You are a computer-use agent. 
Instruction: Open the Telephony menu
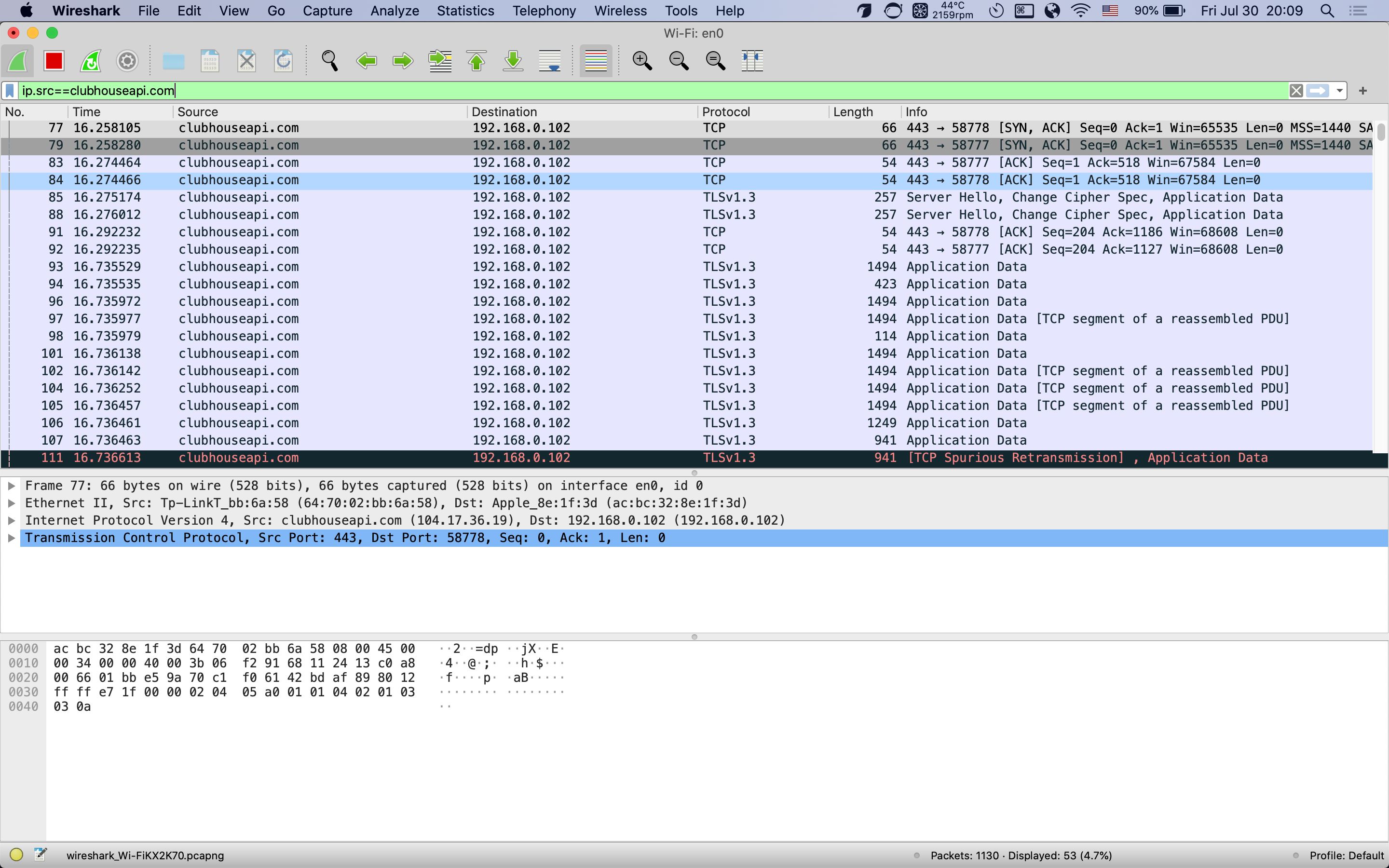[543, 10]
